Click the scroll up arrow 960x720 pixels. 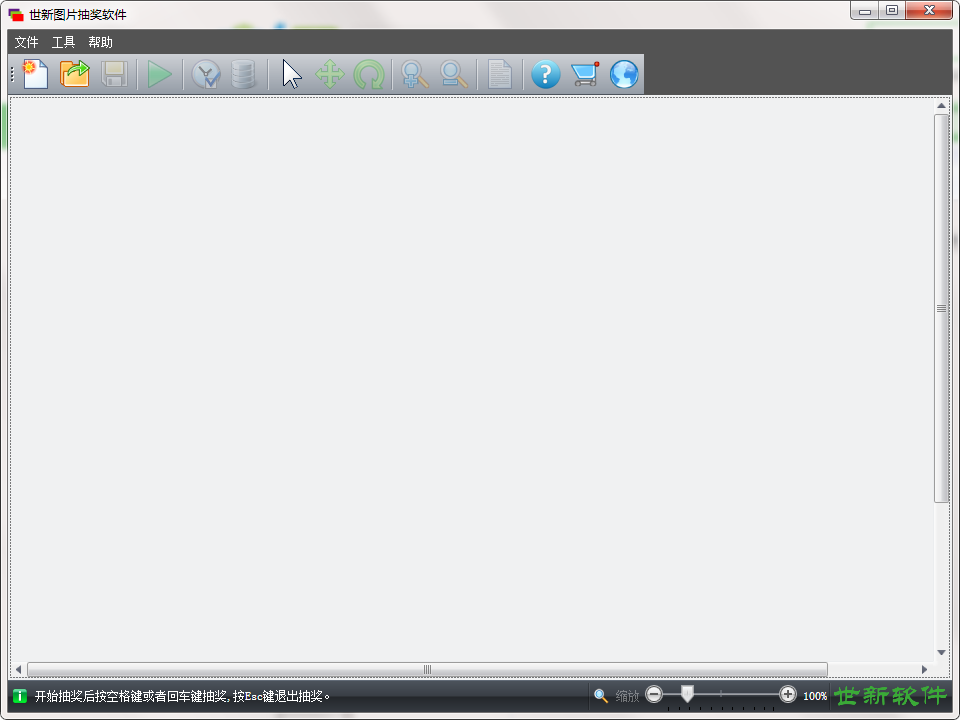click(941, 106)
